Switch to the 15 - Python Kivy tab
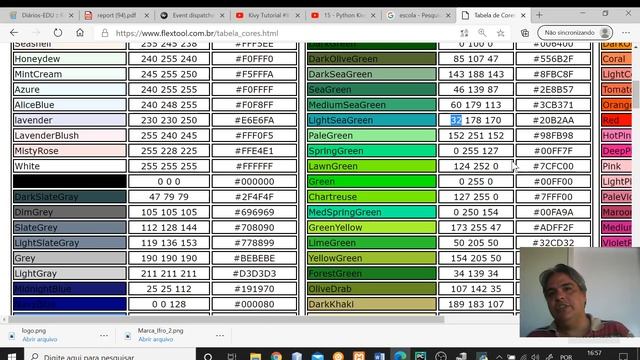 343,16
